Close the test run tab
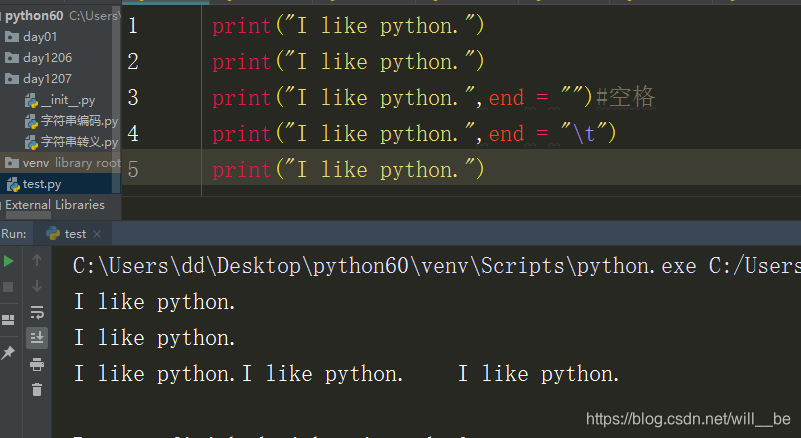This screenshot has width=801, height=438. 97,234
